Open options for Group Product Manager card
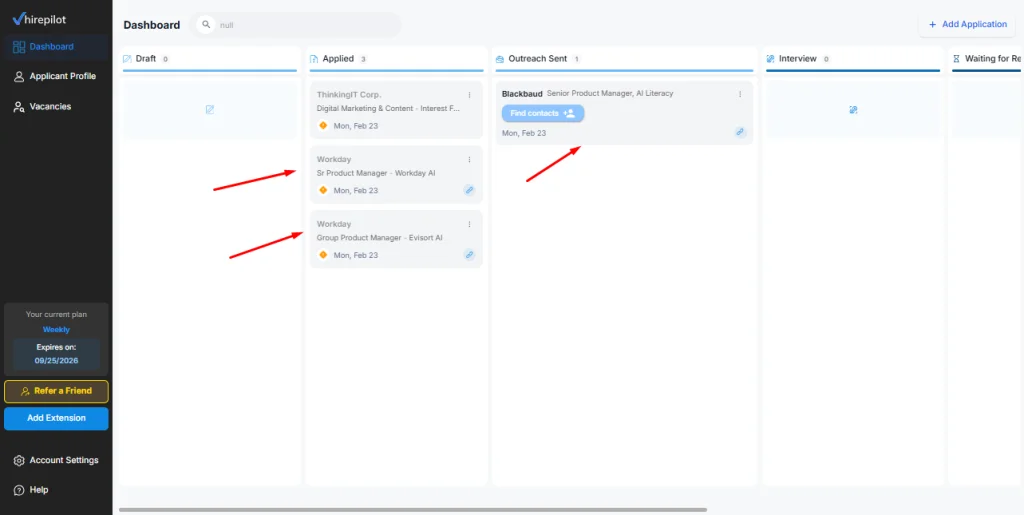Screen dimensions: 1024x515 pos(469,225)
